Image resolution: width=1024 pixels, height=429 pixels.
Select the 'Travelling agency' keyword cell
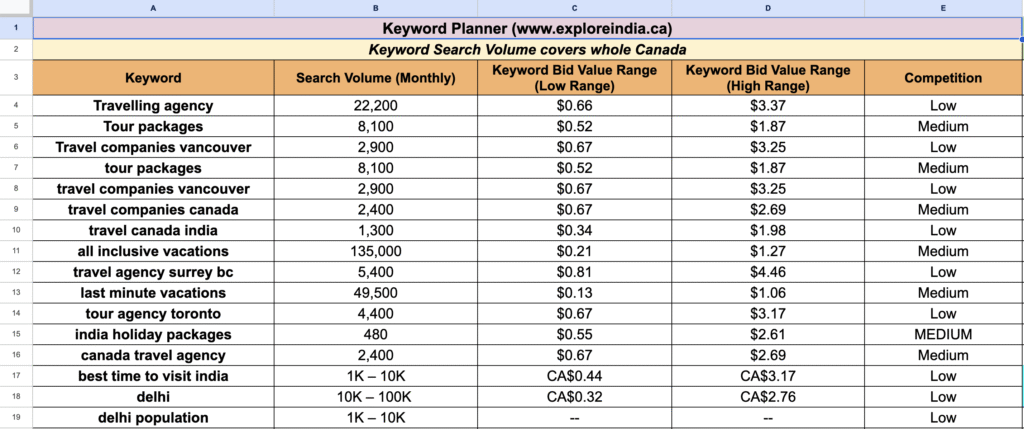point(153,105)
